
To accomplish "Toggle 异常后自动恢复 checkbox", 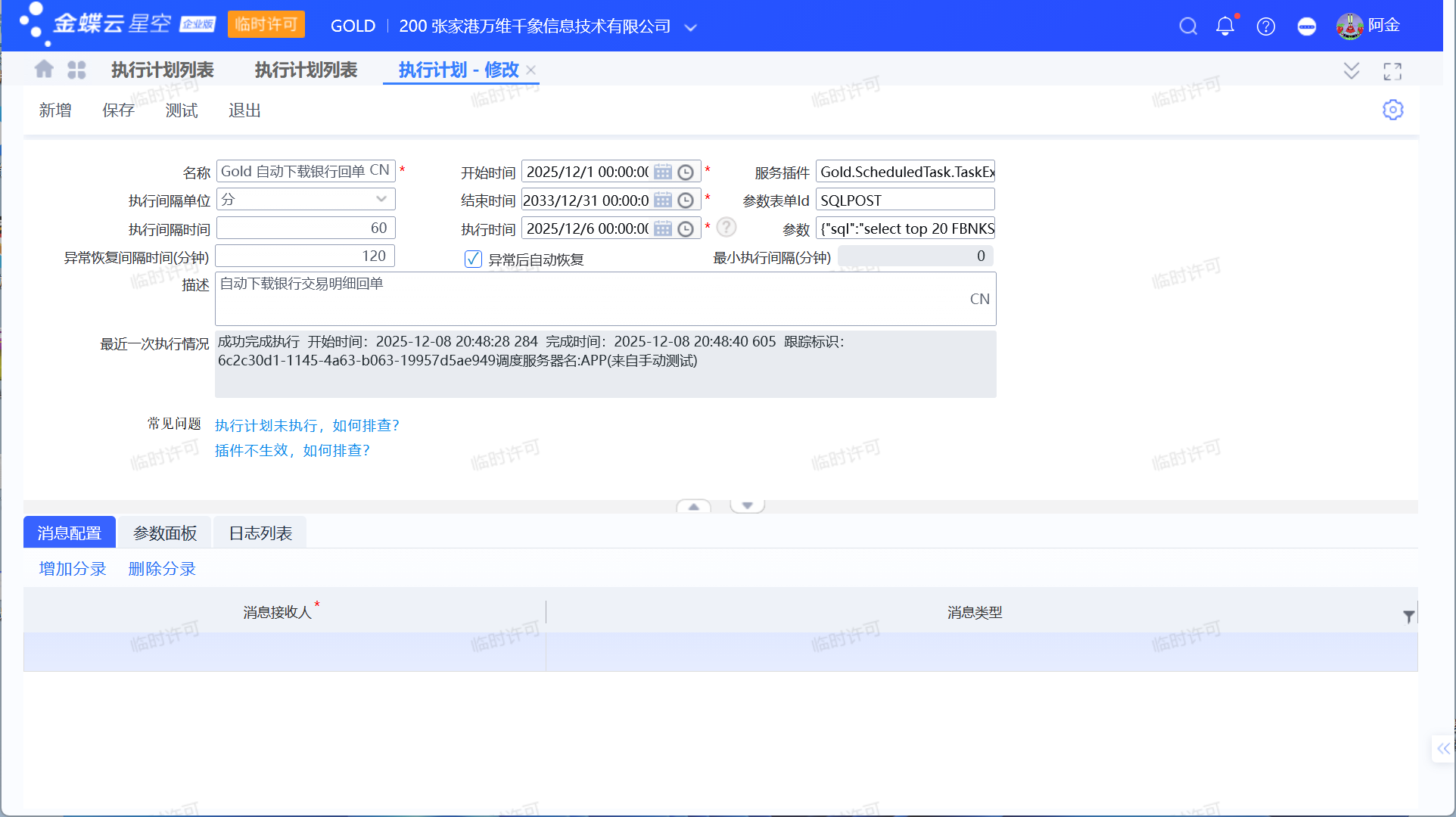I will [x=473, y=259].
